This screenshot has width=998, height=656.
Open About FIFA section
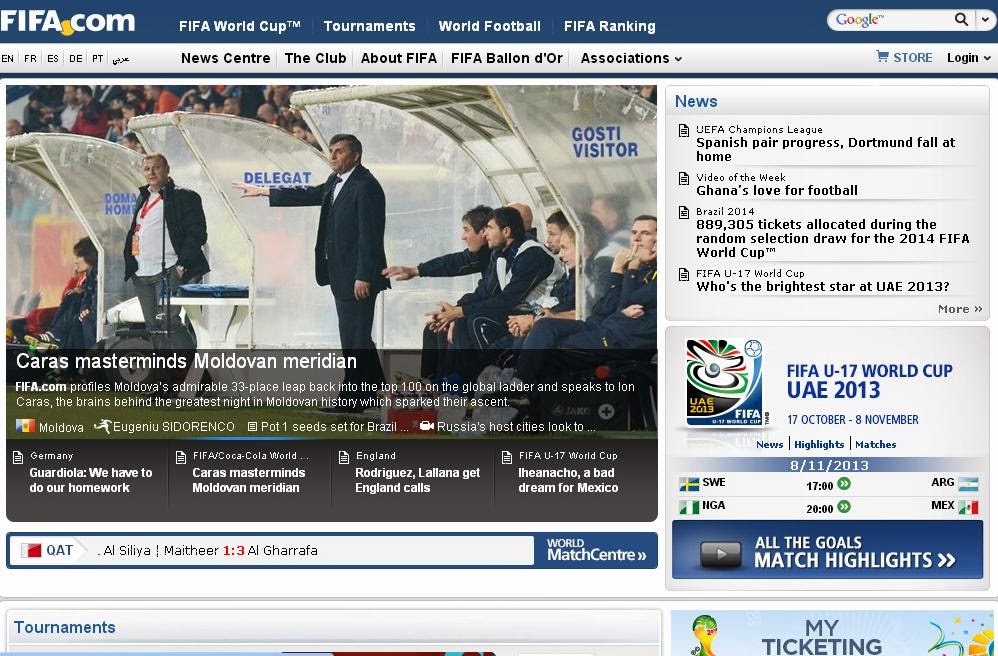(398, 59)
